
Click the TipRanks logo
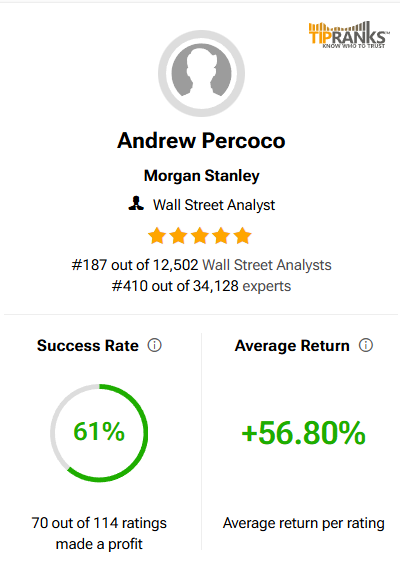(349, 35)
